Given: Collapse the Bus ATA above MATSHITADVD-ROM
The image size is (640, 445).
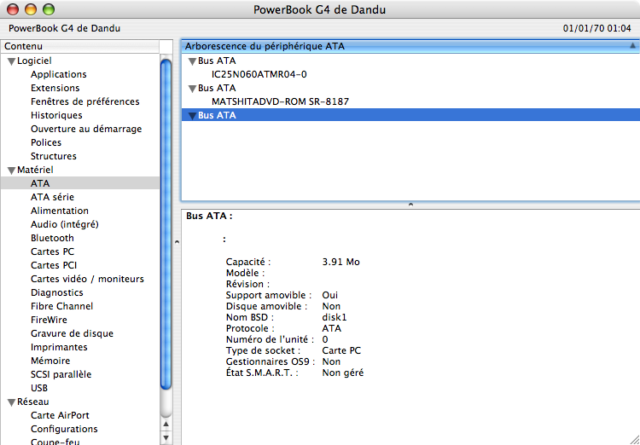Looking at the screenshot, I should [x=192, y=89].
